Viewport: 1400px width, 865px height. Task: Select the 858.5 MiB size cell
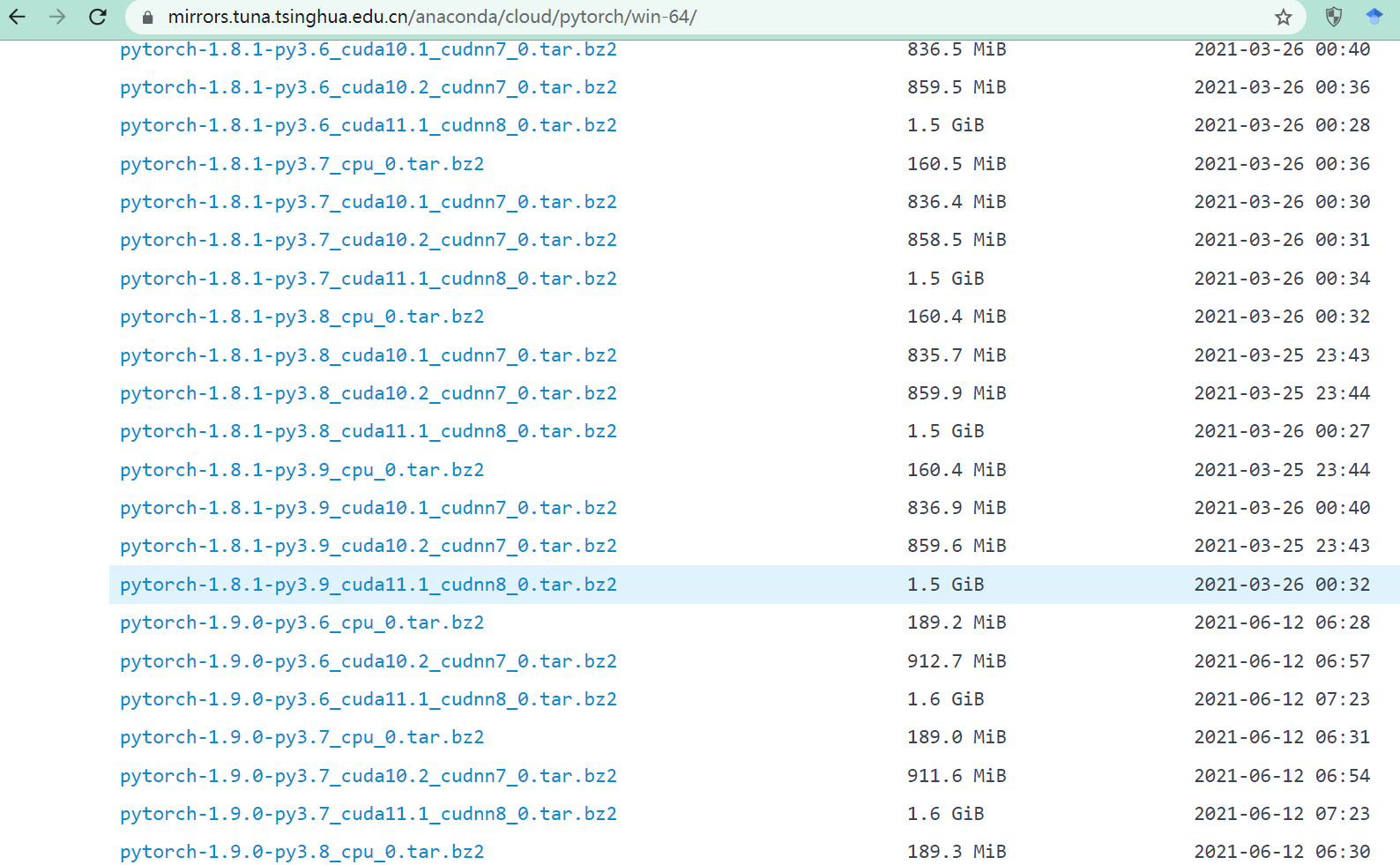pyautogui.click(x=957, y=241)
